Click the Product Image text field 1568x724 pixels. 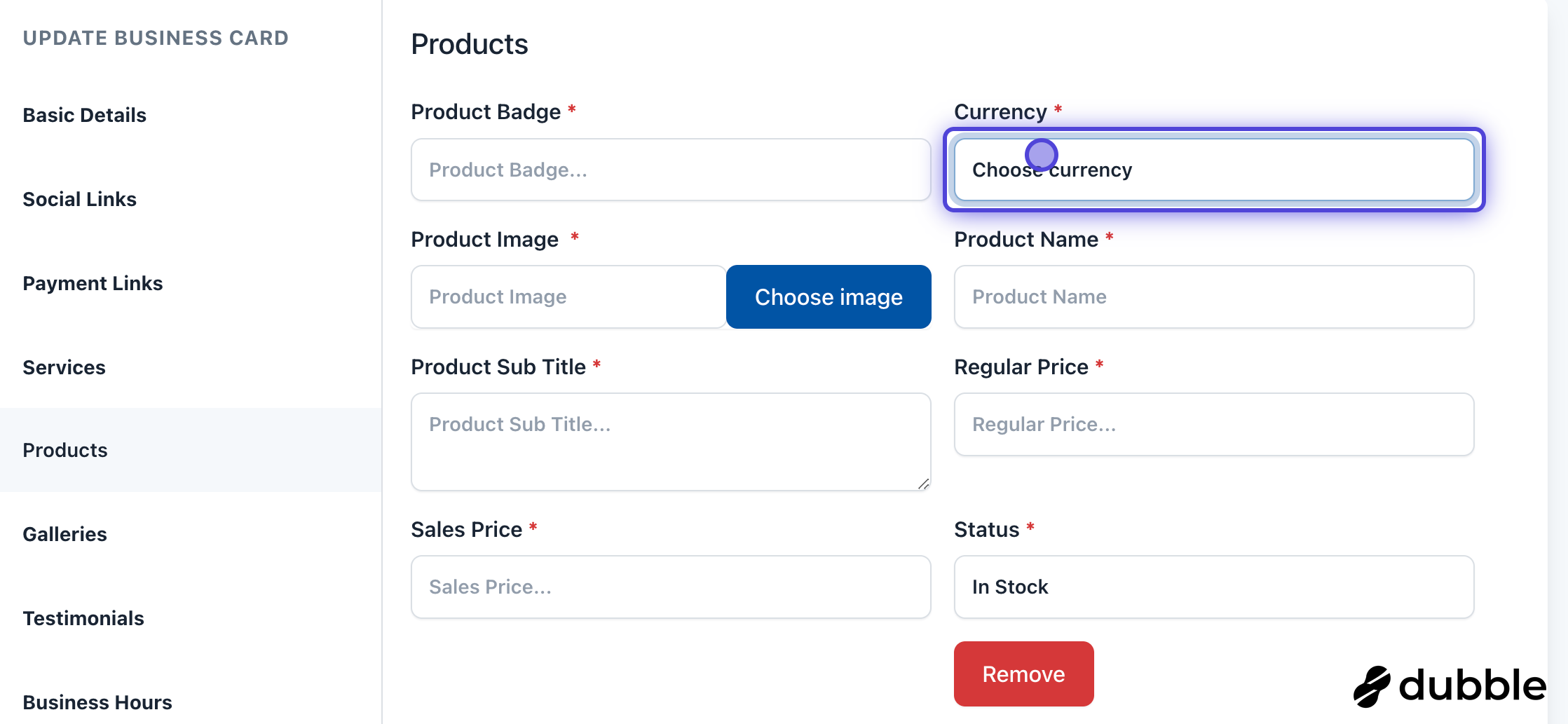pyautogui.click(x=568, y=296)
